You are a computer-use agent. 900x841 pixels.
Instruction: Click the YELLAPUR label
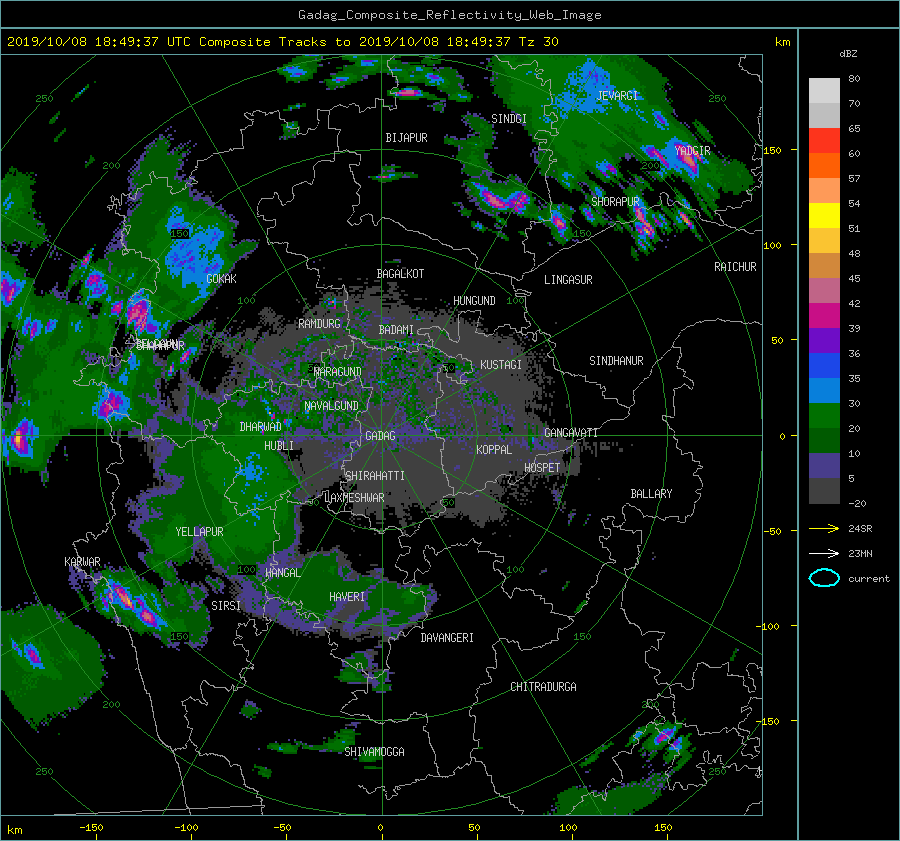(199, 532)
